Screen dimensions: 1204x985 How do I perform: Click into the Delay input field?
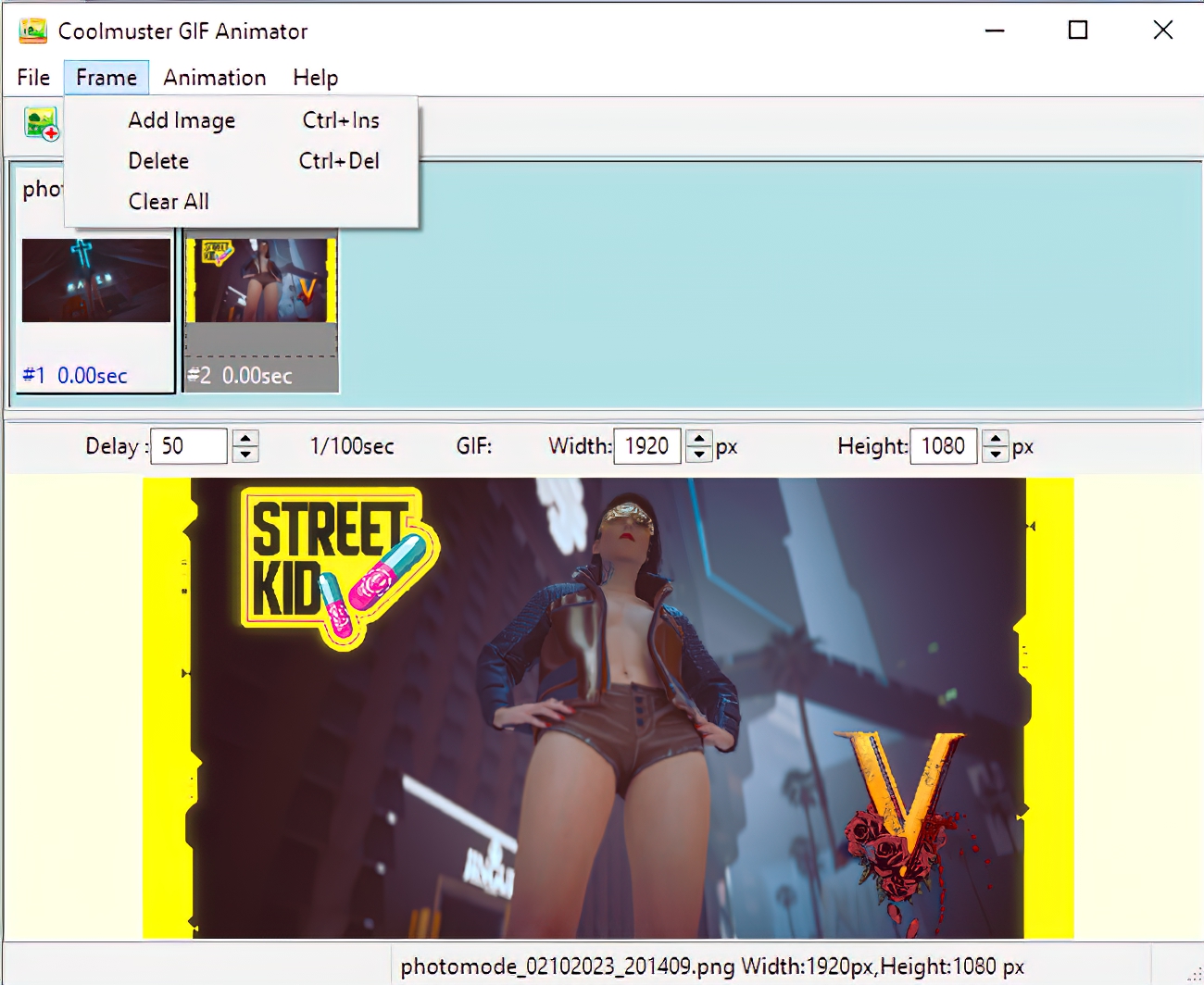coord(189,446)
